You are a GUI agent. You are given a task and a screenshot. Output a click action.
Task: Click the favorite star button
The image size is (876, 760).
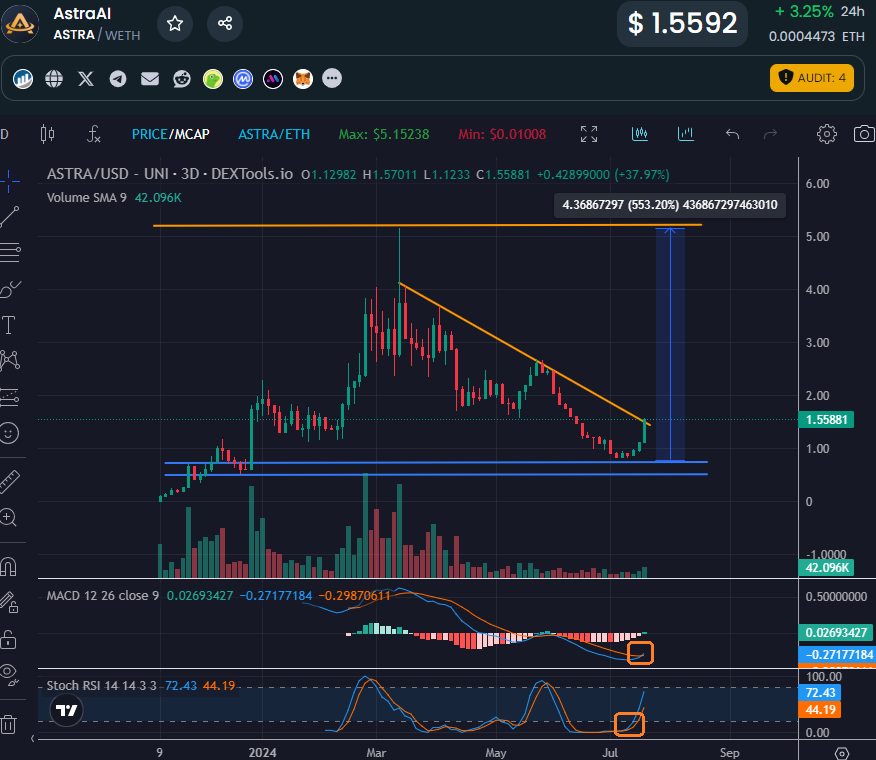coord(175,23)
